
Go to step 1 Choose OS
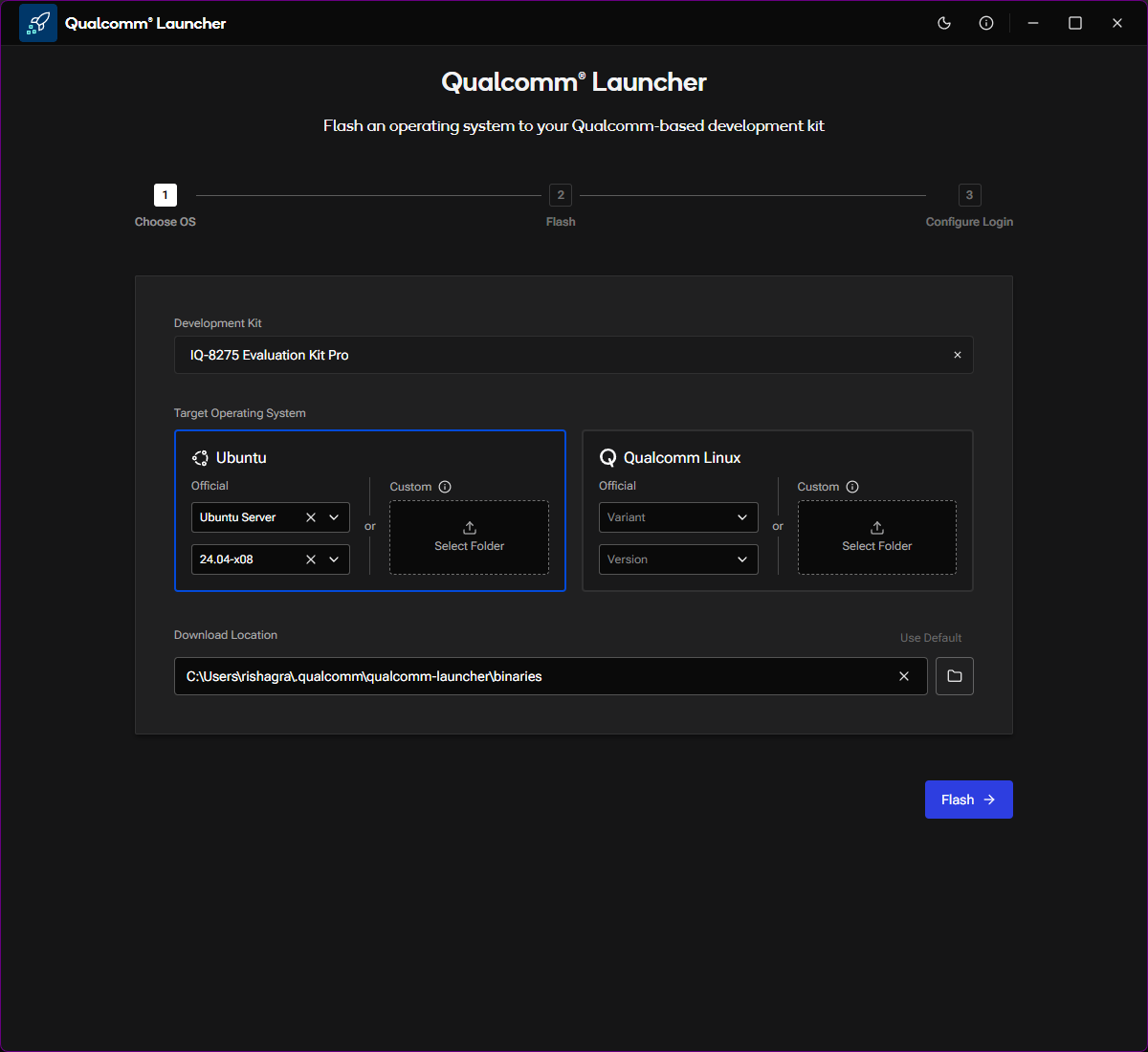(x=166, y=206)
